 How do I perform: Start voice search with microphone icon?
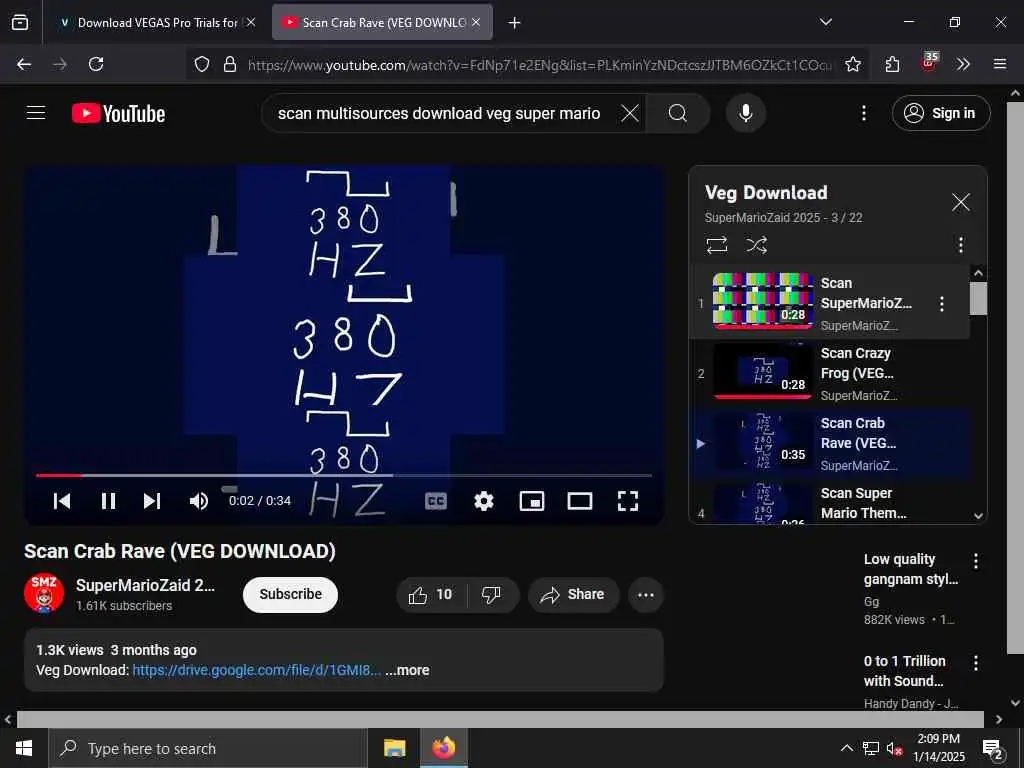746,114
